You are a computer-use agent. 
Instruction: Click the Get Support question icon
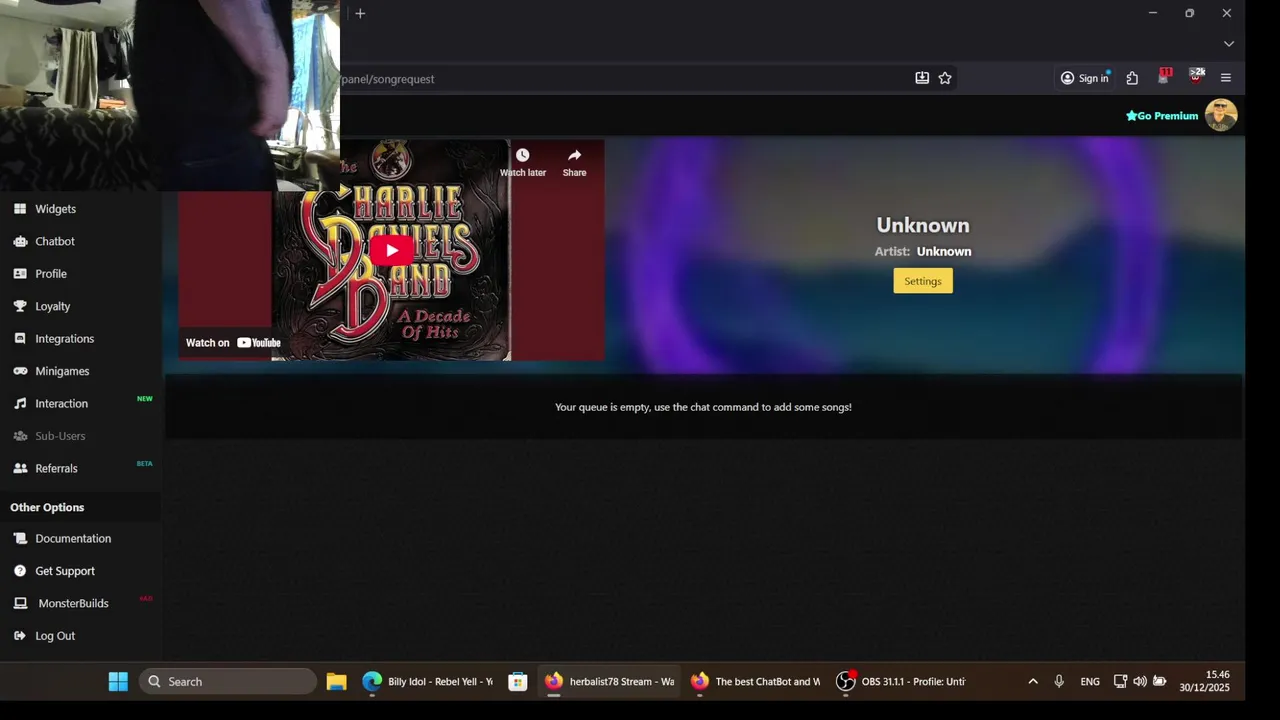[20, 571]
